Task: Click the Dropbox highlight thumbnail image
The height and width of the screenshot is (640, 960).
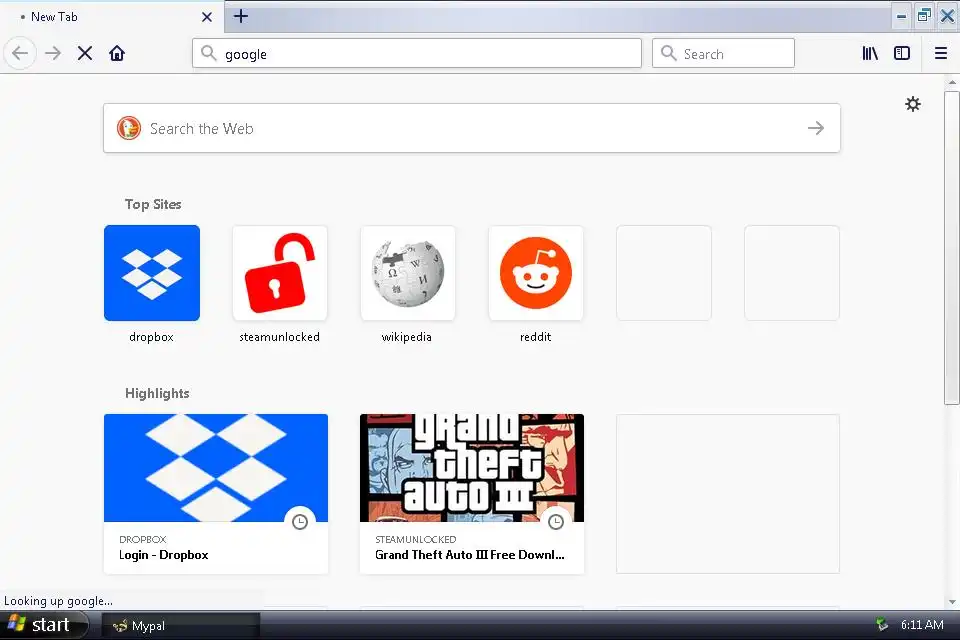Action: tap(216, 468)
